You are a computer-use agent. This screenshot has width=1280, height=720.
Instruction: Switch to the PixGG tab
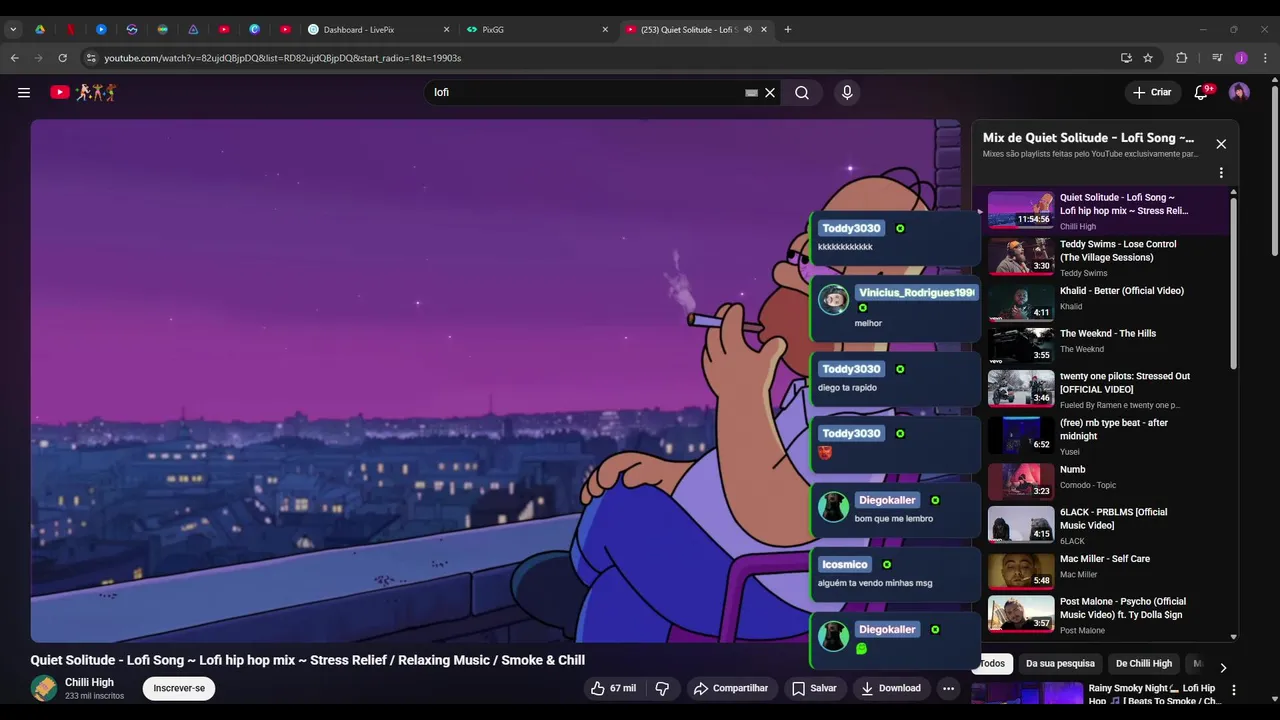pos(536,29)
